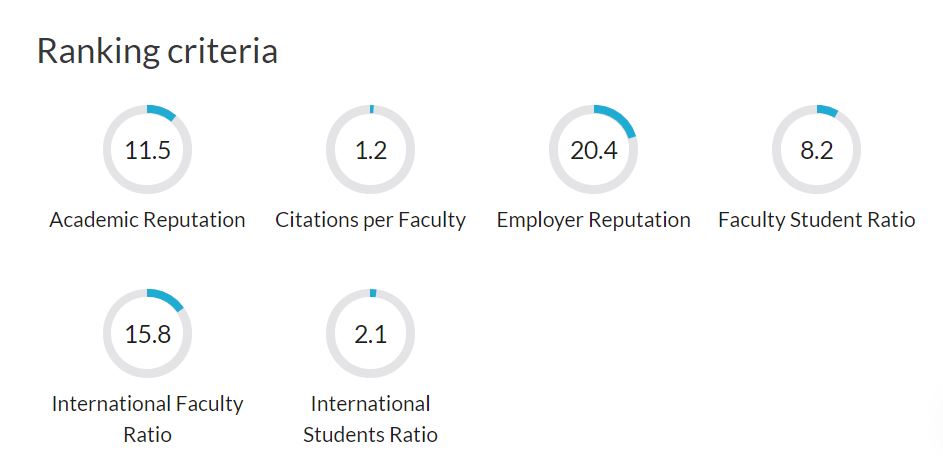Select the 15.8 score value
The image size is (943, 465).
click(x=147, y=334)
